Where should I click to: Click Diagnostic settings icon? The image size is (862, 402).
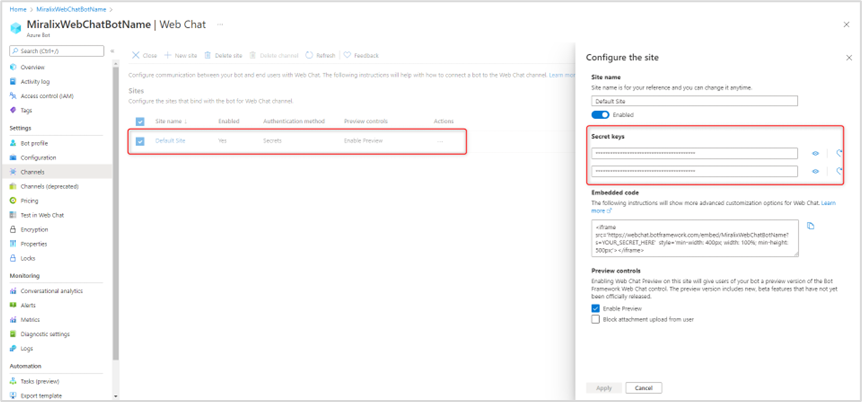click(x=13, y=334)
